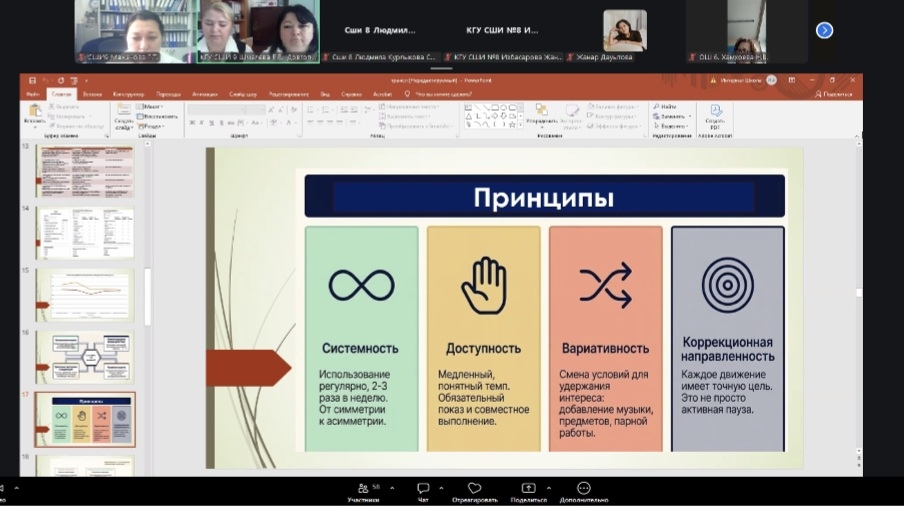Open the Вид ribbon tab
Viewport: 904px width, 507px height.
(325, 94)
